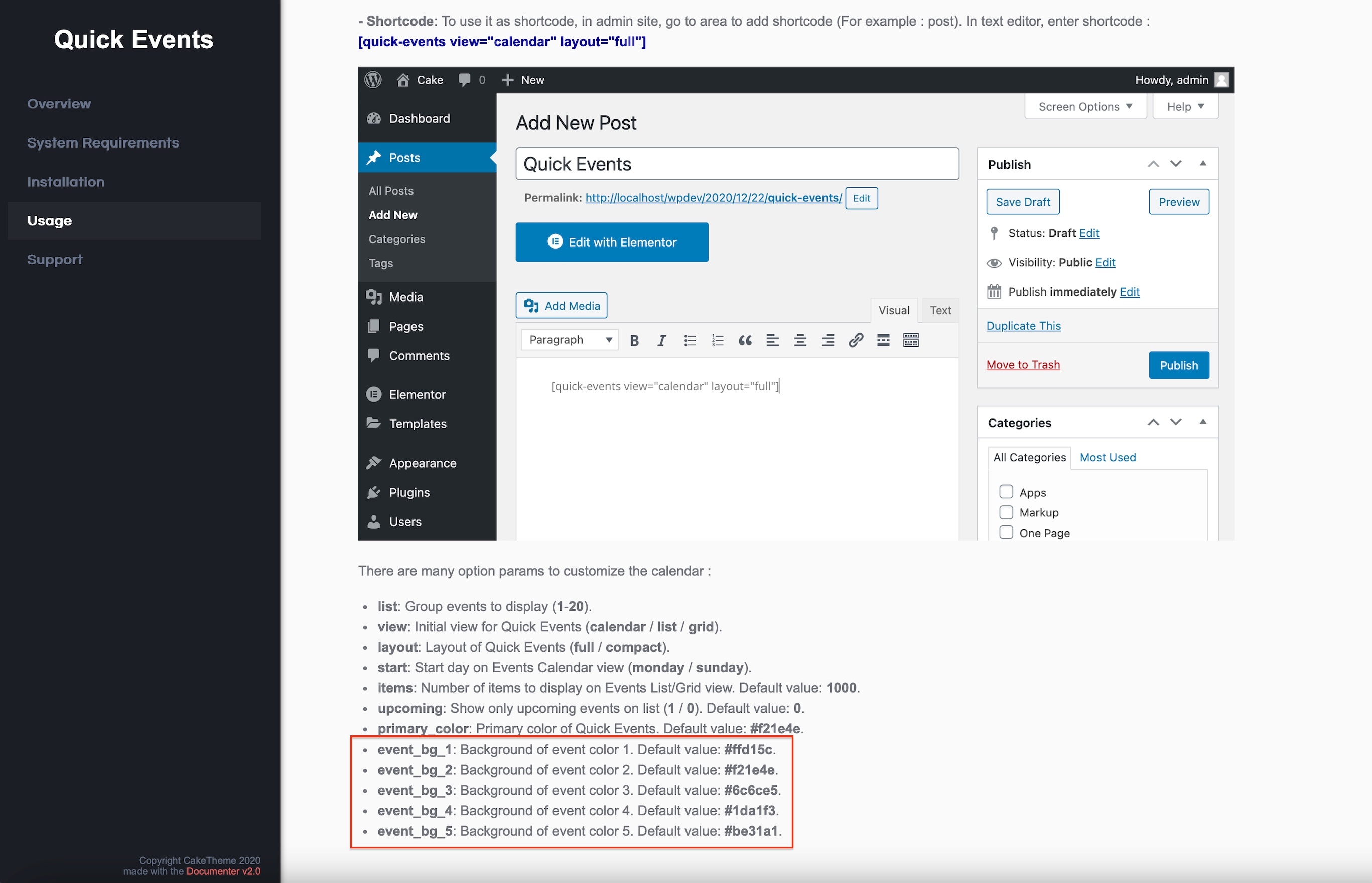
Task: Click the Move to Trash link
Action: (1023, 365)
